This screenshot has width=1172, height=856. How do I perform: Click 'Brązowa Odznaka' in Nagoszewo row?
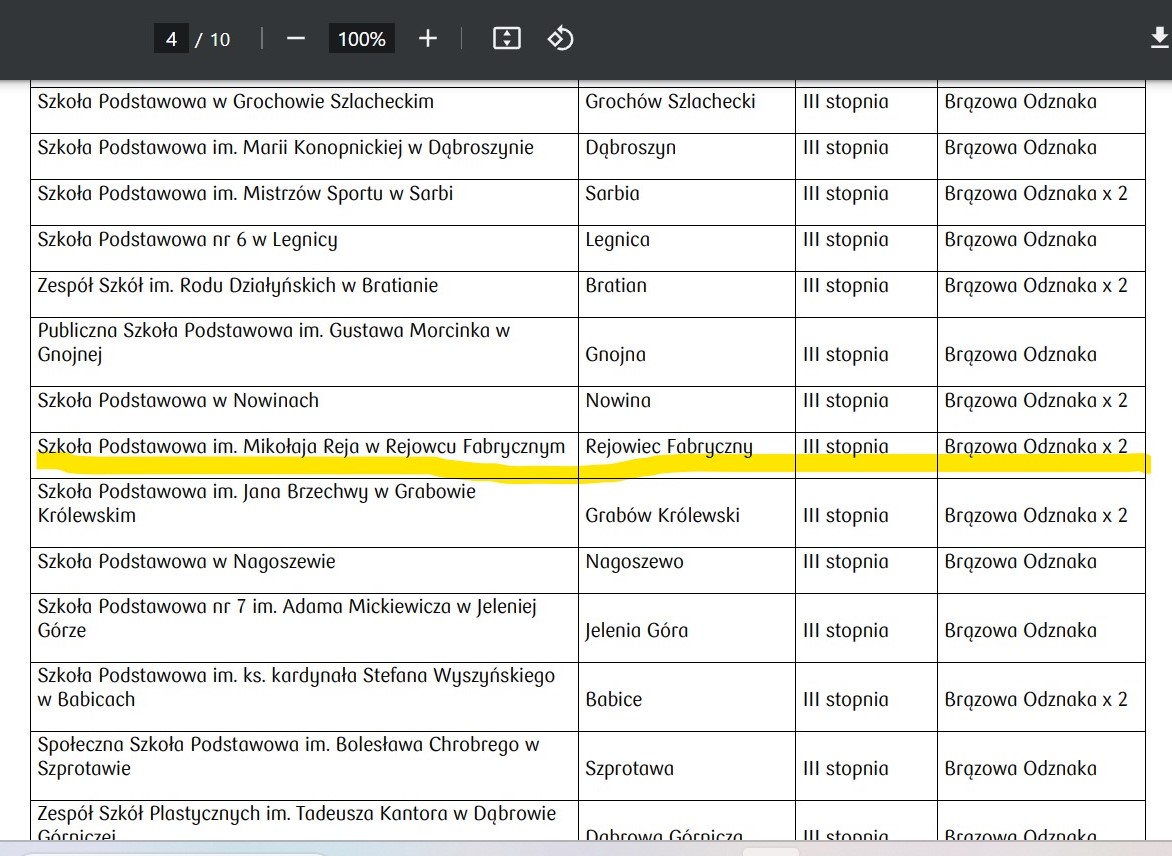1020,562
